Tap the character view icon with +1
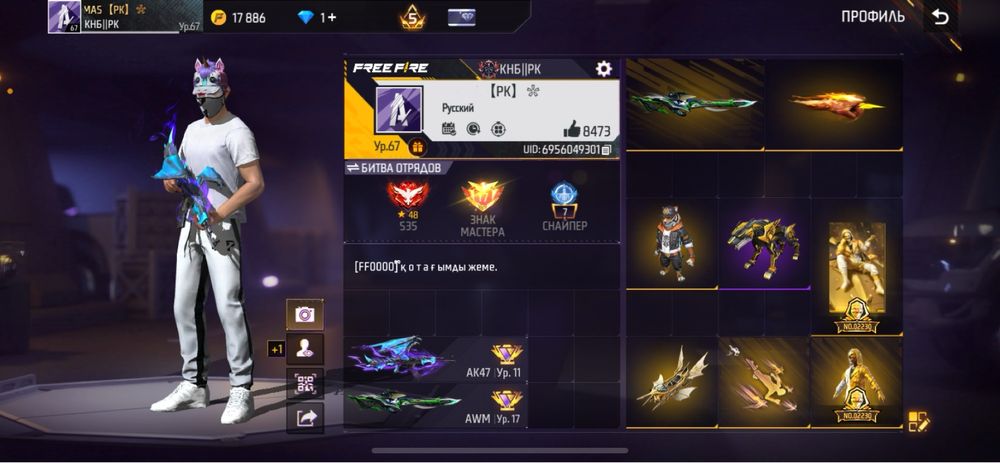 (304, 349)
